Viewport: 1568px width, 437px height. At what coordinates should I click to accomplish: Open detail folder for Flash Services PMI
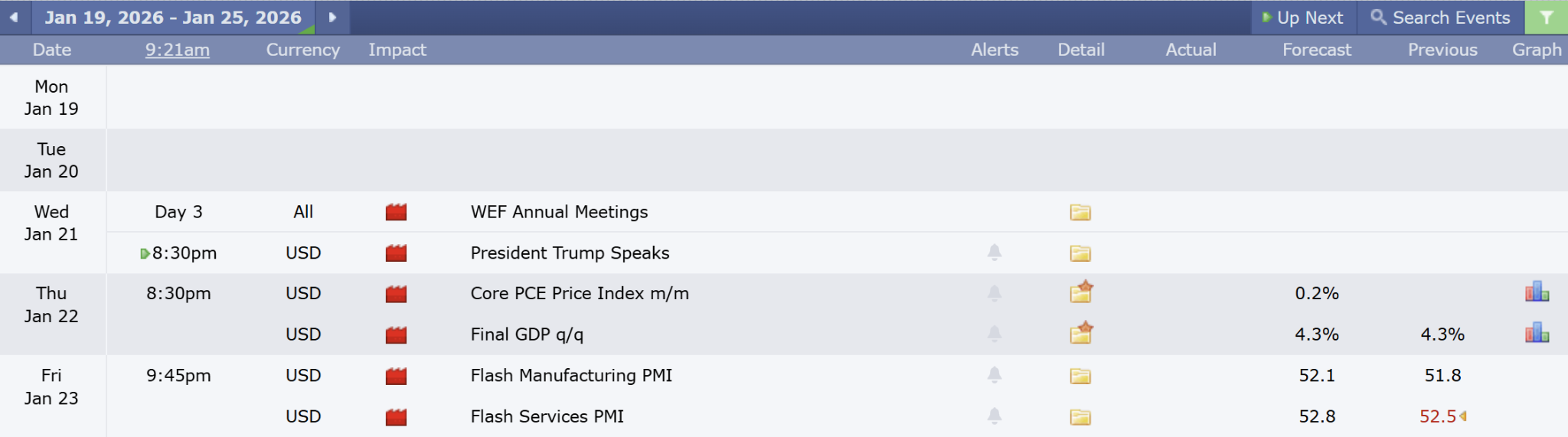pyautogui.click(x=1080, y=417)
